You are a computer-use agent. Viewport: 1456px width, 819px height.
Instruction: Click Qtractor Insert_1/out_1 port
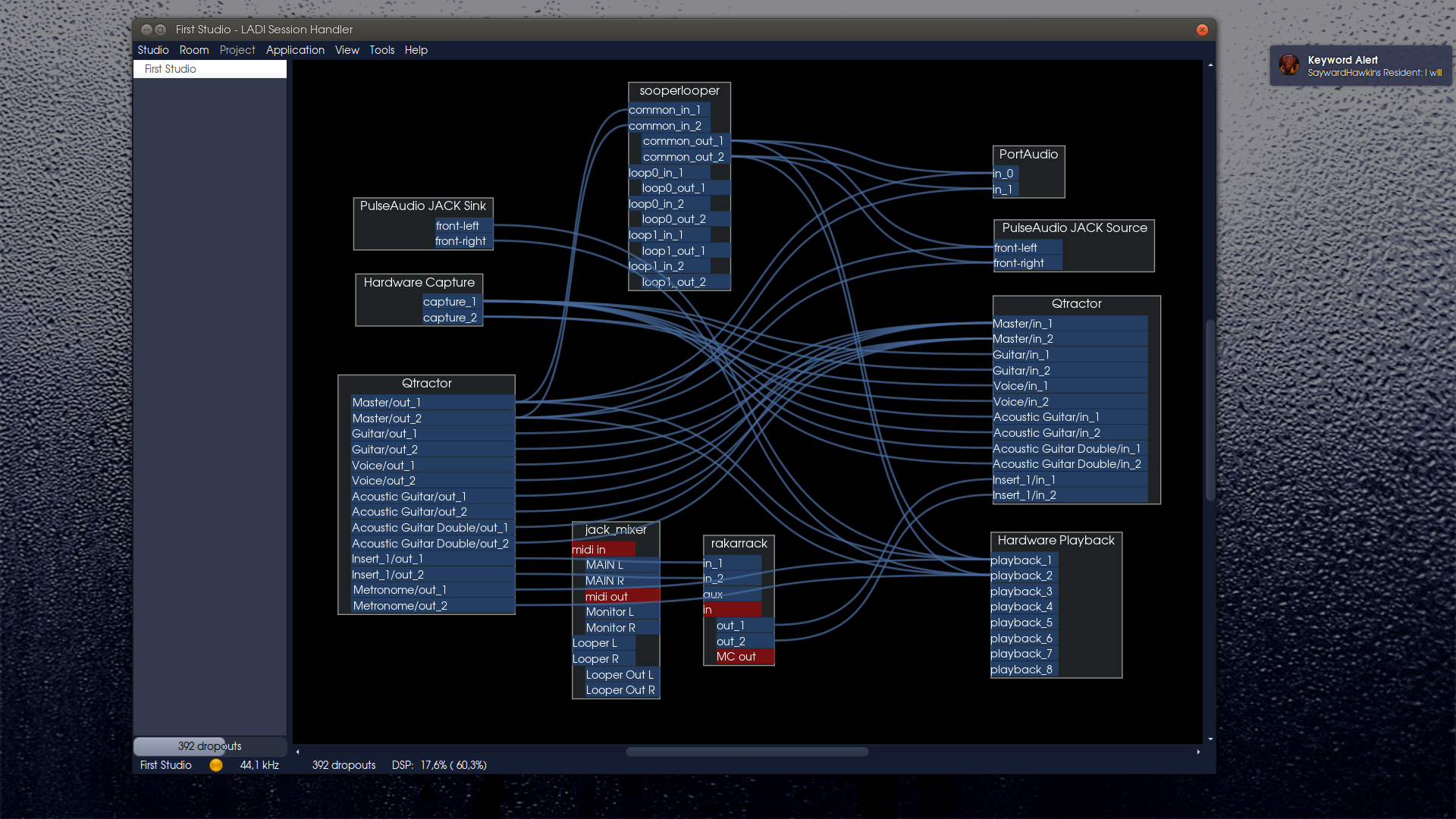pos(432,559)
